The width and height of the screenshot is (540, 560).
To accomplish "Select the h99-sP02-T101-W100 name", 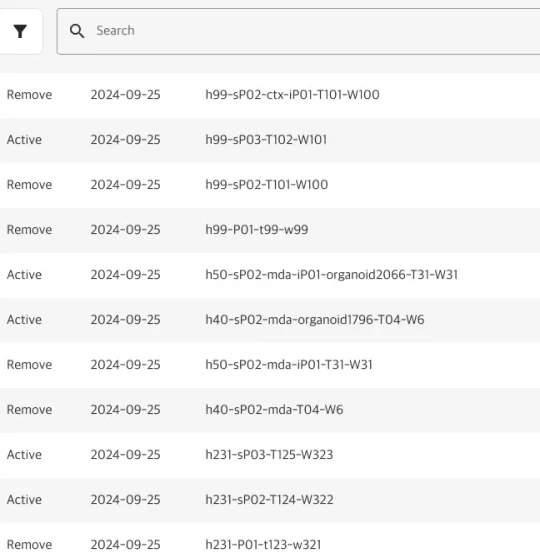I will (x=266, y=185).
